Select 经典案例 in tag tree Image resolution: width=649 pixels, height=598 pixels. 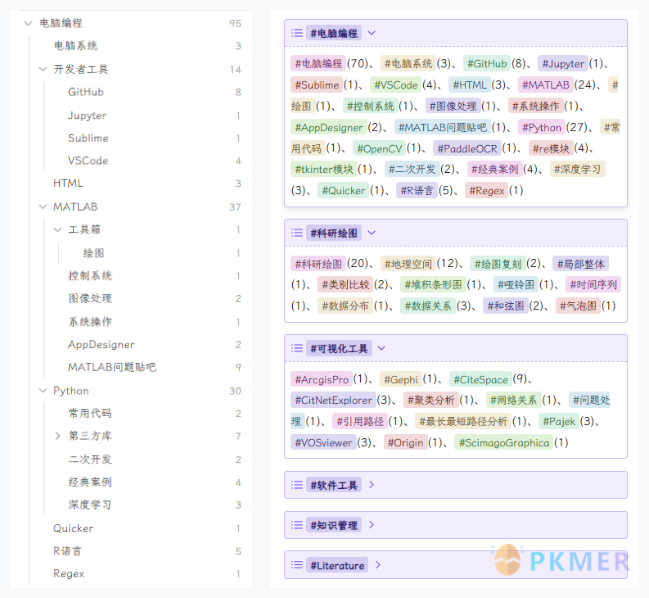90,482
